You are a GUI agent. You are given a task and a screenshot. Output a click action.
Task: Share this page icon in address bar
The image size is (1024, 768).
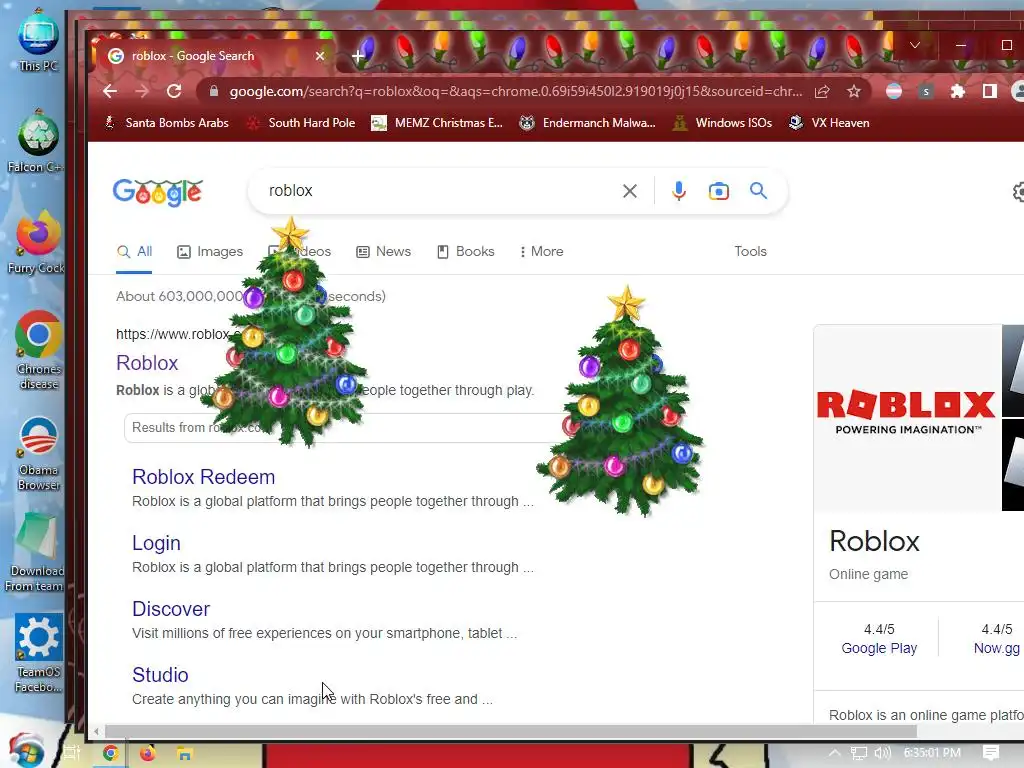tap(822, 91)
